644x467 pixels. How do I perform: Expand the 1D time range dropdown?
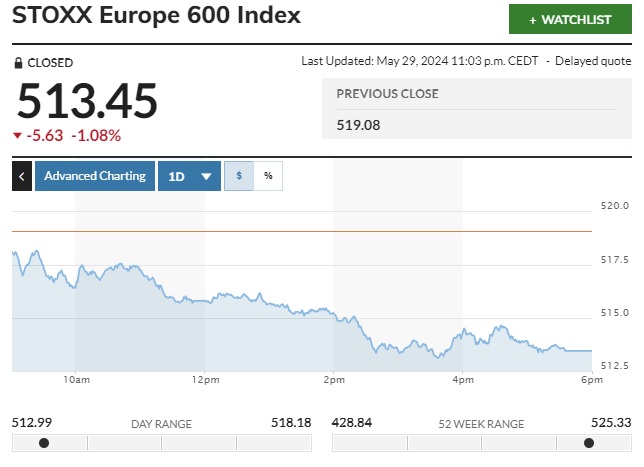pos(189,176)
